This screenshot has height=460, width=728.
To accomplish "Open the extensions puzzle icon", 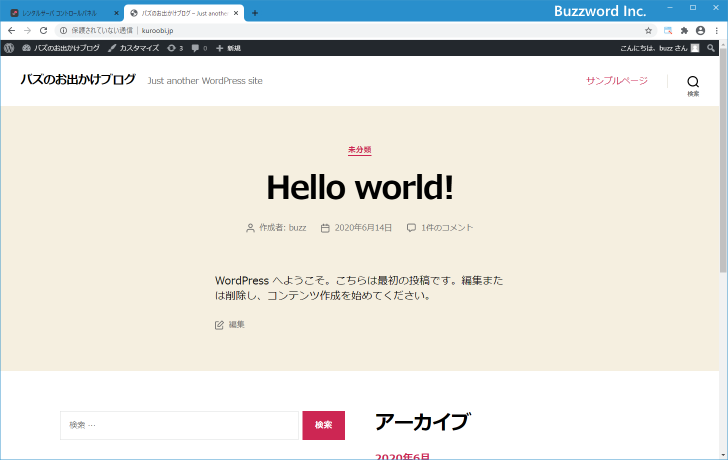I will [684, 31].
